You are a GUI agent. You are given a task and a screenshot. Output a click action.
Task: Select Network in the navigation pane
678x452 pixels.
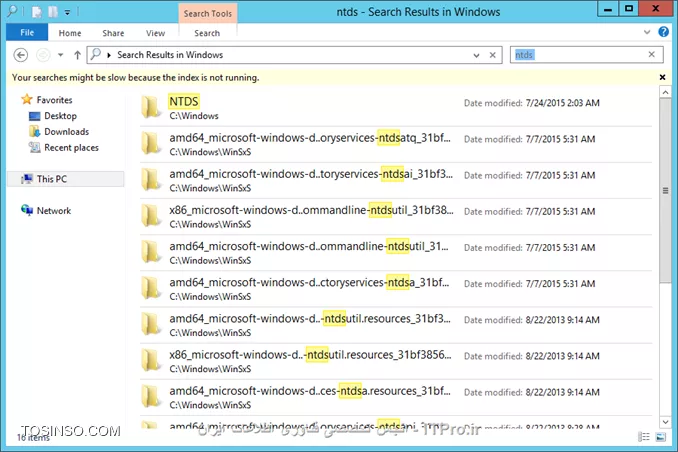pyautogui.click(x=54, y=211)
